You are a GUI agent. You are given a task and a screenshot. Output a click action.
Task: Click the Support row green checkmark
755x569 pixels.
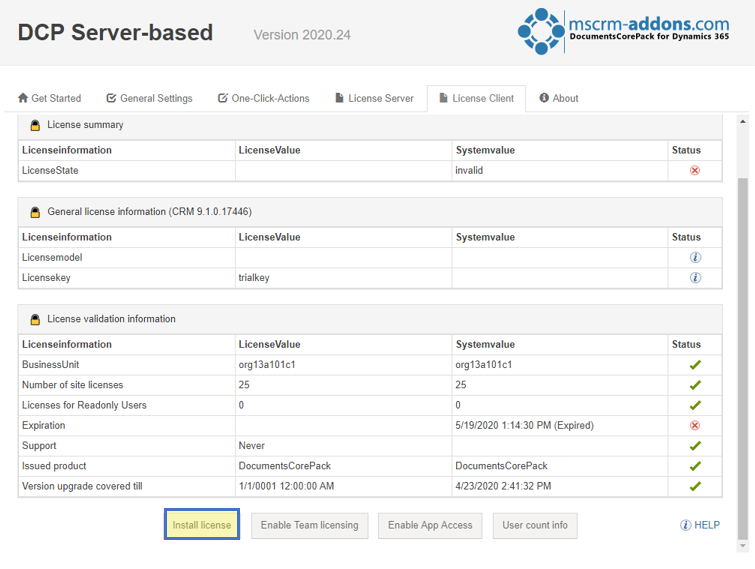point(695,446)
